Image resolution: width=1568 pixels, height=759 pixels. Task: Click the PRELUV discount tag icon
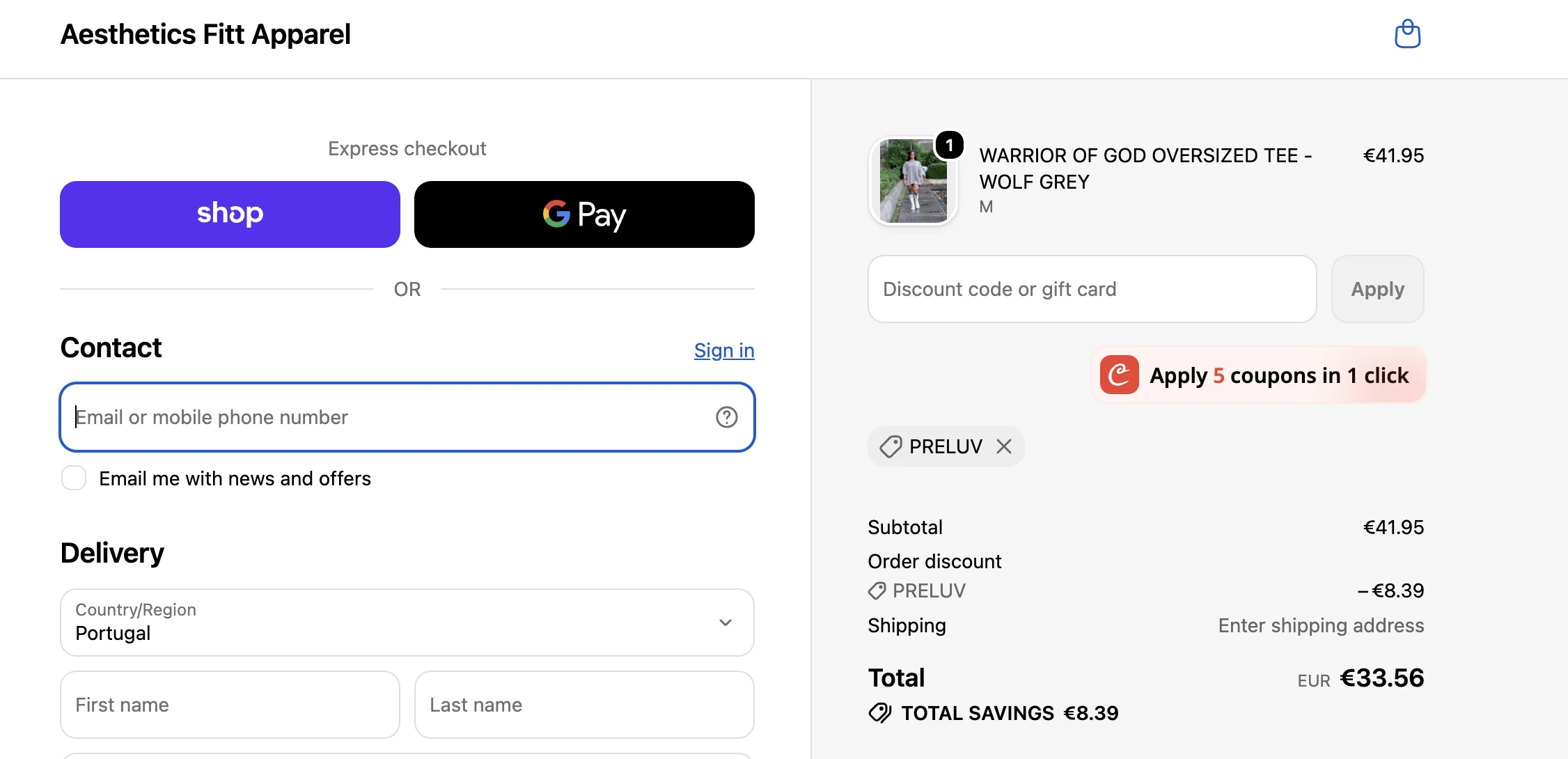tap(891, 446)
